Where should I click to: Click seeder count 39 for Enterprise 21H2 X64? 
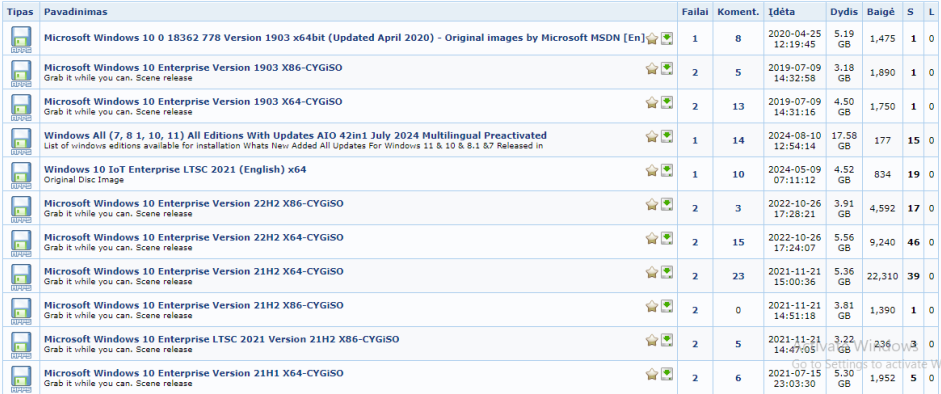(913, 276)
